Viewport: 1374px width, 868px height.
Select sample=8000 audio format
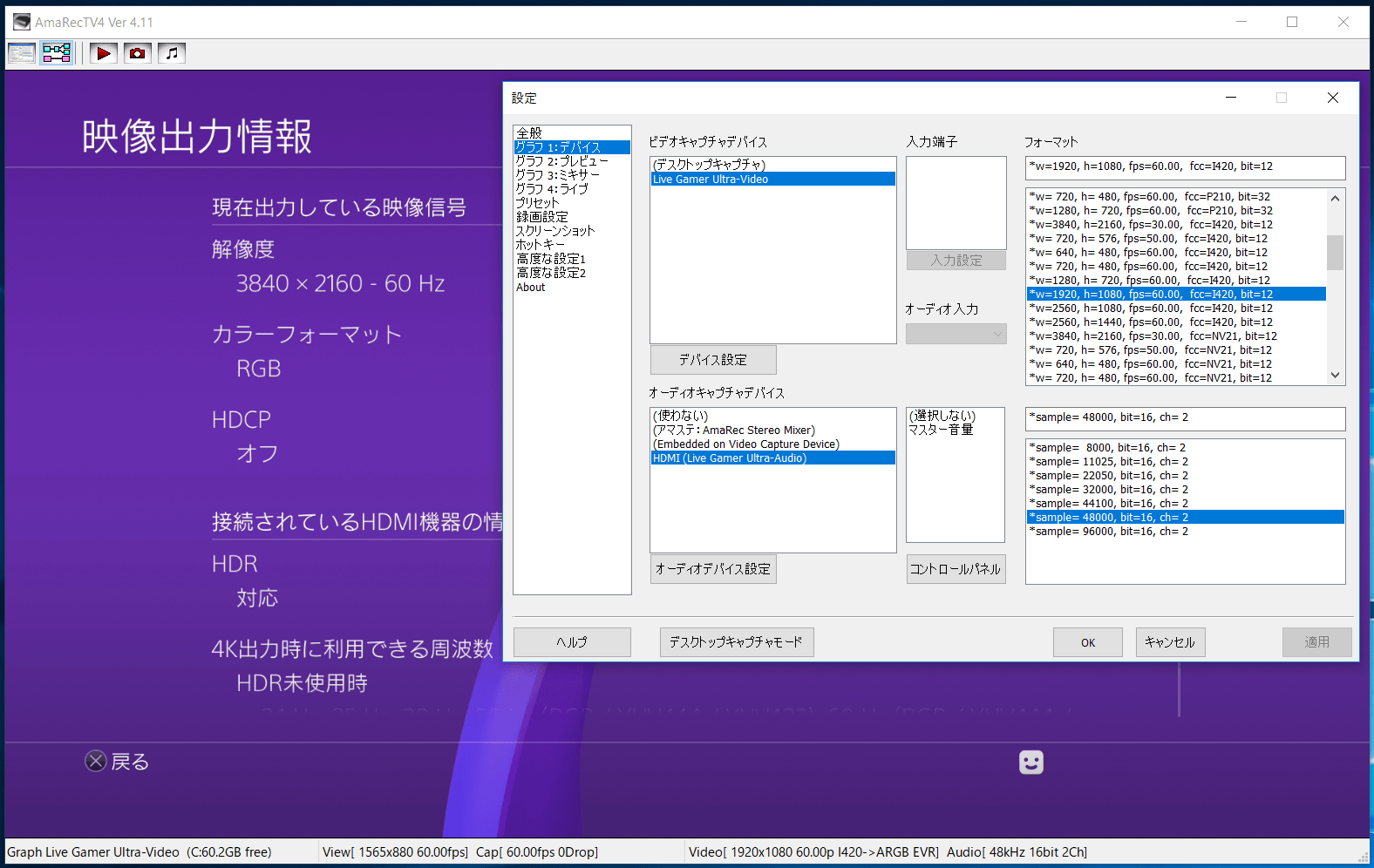click(1186, 447)
